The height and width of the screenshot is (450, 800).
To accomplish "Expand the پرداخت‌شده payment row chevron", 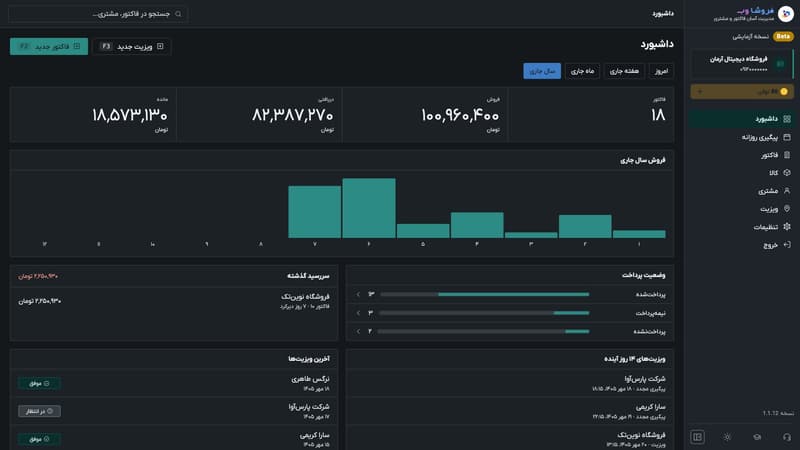I will 358,294.
